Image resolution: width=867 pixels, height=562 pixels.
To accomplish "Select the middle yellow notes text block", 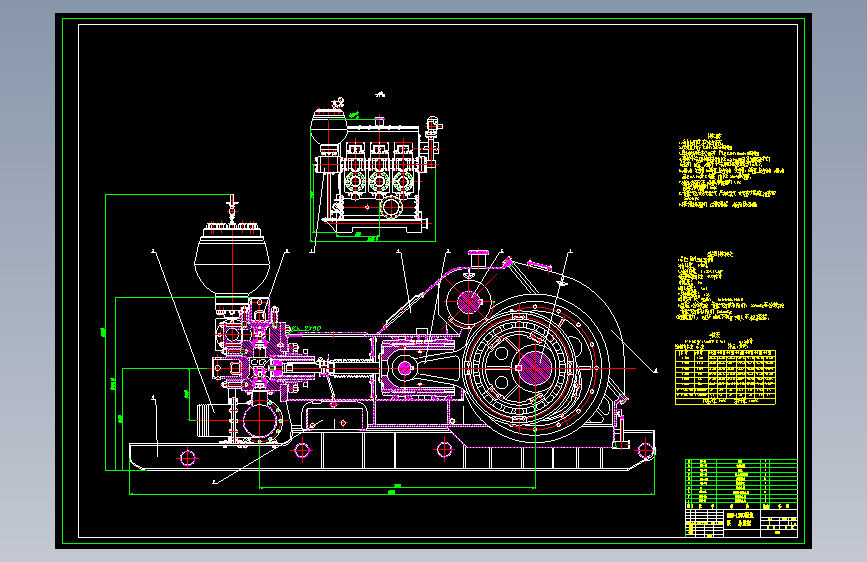I will pos(730,286).
